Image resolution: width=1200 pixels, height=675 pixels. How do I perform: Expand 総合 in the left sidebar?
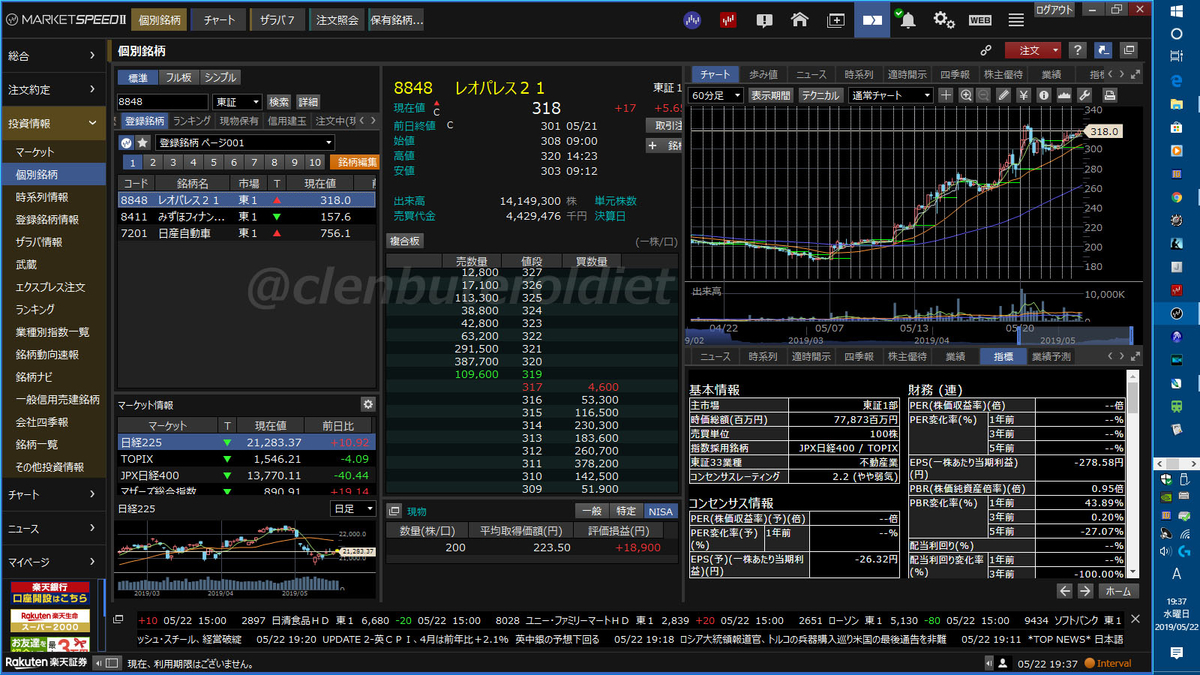54,57
